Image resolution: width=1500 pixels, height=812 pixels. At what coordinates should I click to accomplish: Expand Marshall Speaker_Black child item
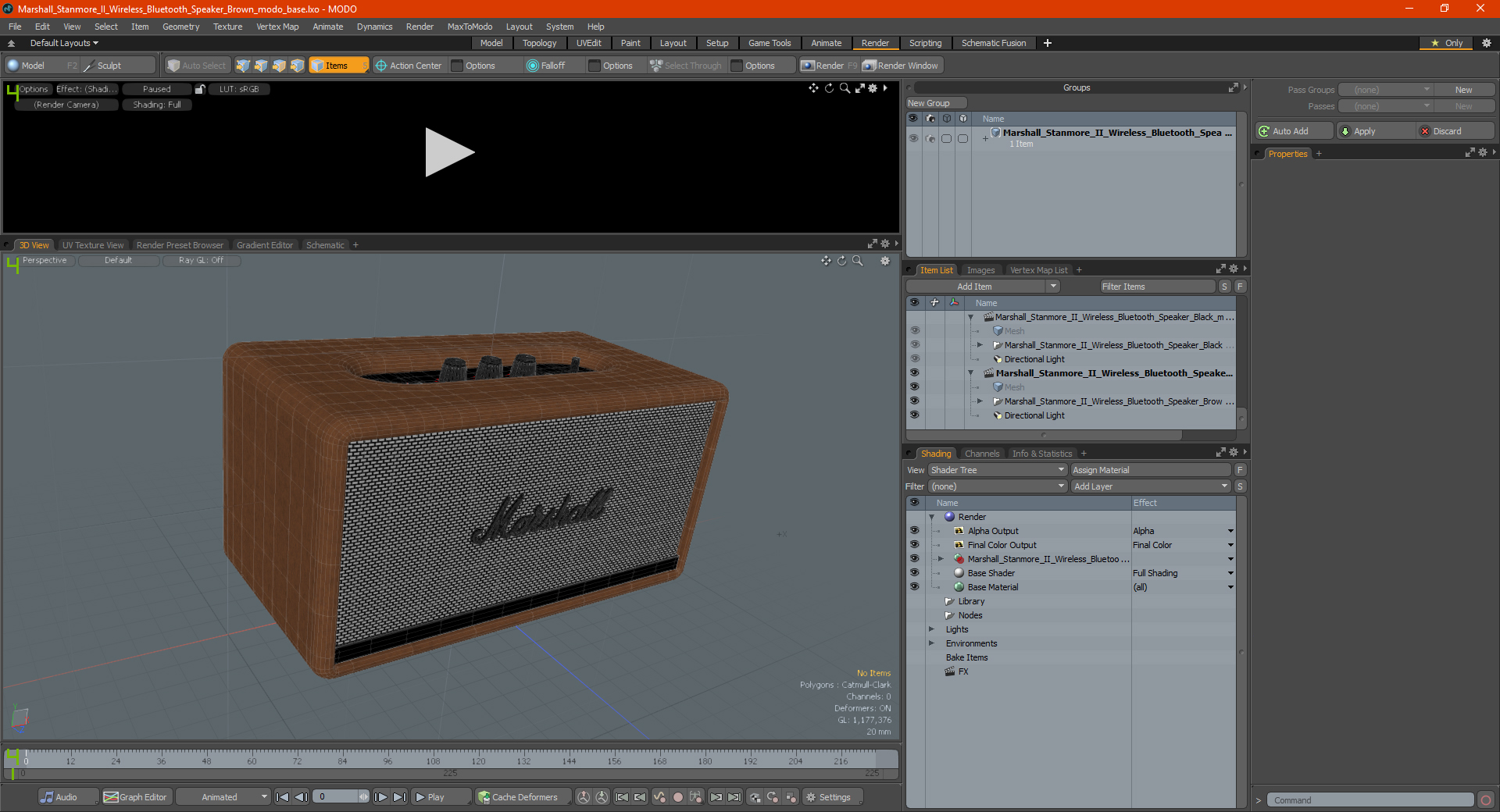(x=980, y=345)
